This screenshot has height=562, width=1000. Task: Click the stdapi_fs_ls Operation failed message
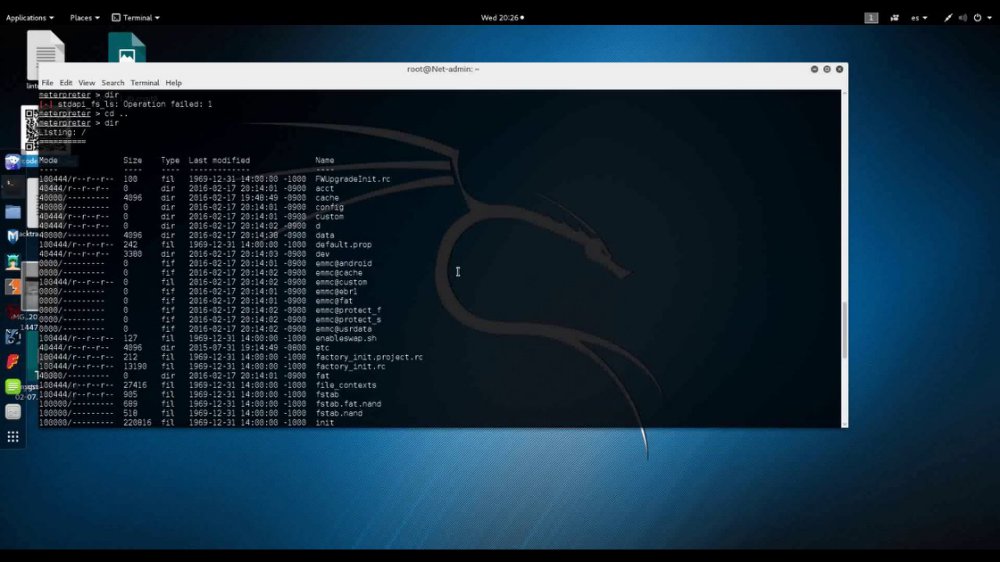(135, 104)
